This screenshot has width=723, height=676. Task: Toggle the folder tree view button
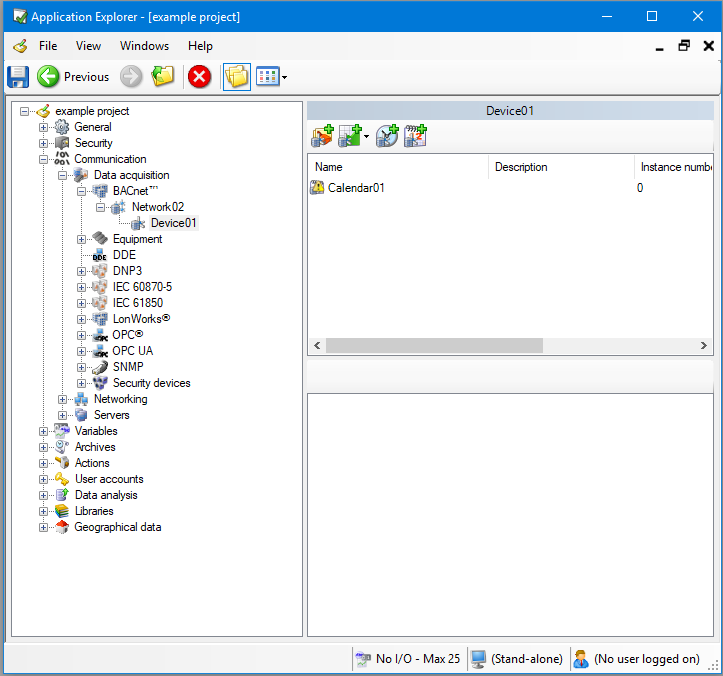coord(236,77)
